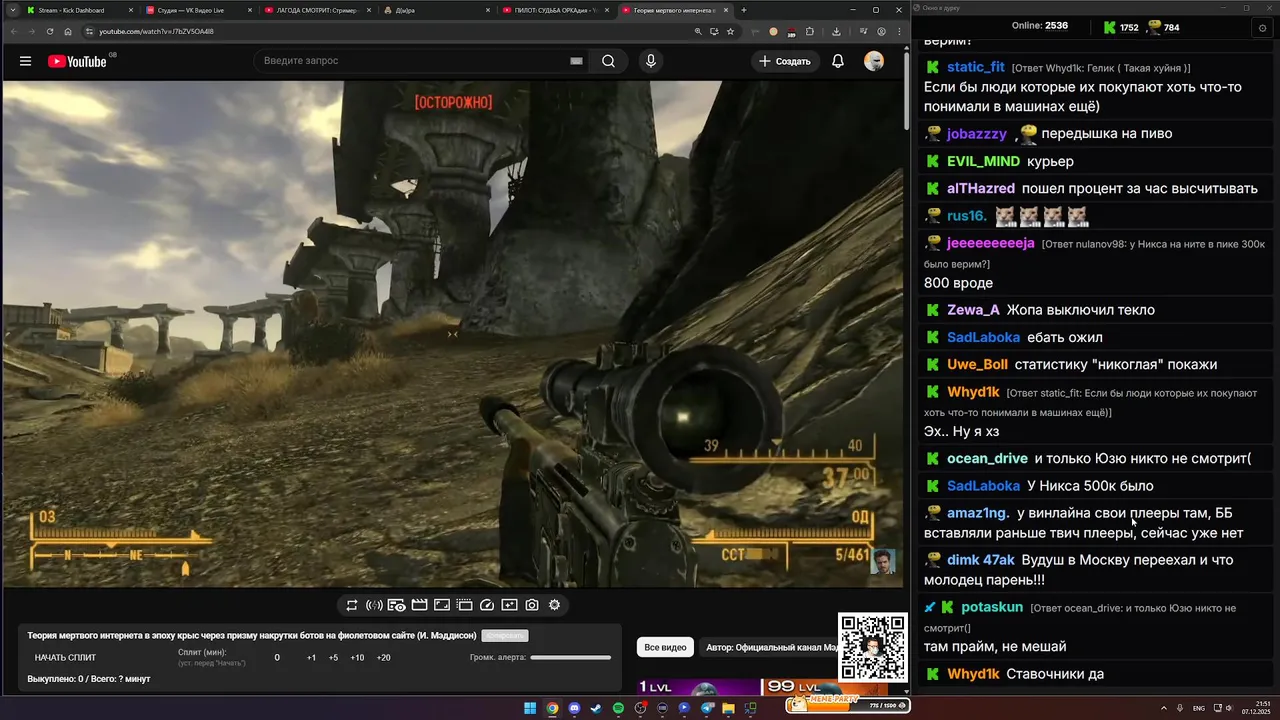Screen dimensions: 1280x720
Task: Switch to Stream - Kick Dashboard tab
Action: click(x=78, y=10)
